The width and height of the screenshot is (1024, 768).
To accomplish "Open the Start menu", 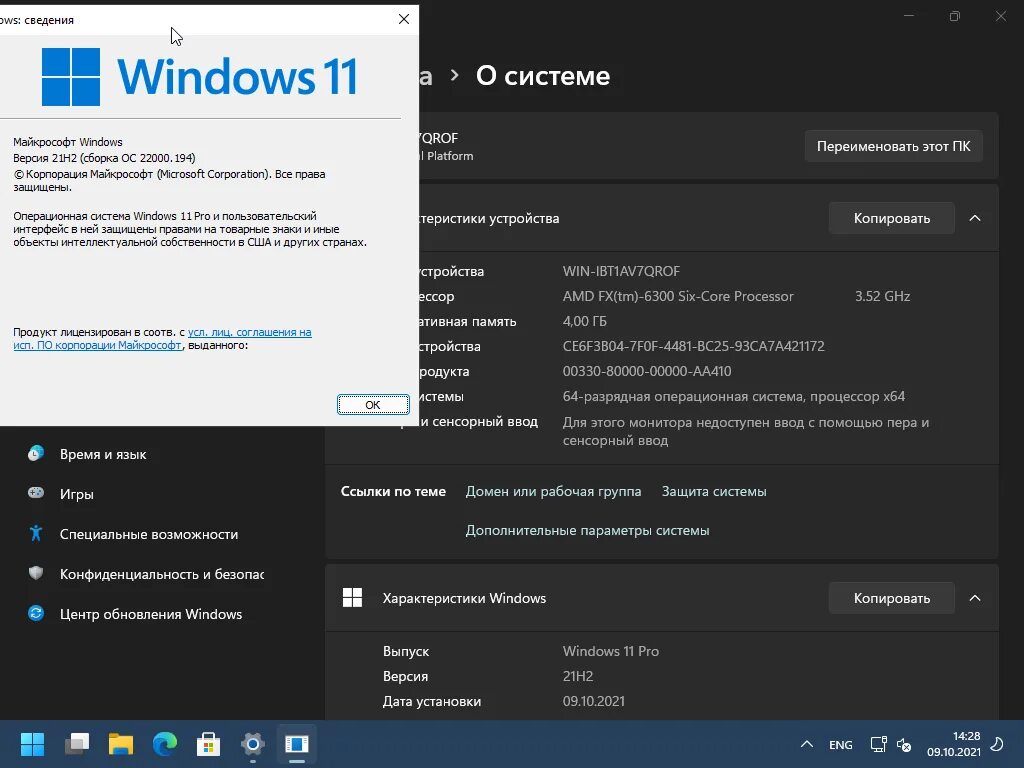I will (x=32, y=744).
